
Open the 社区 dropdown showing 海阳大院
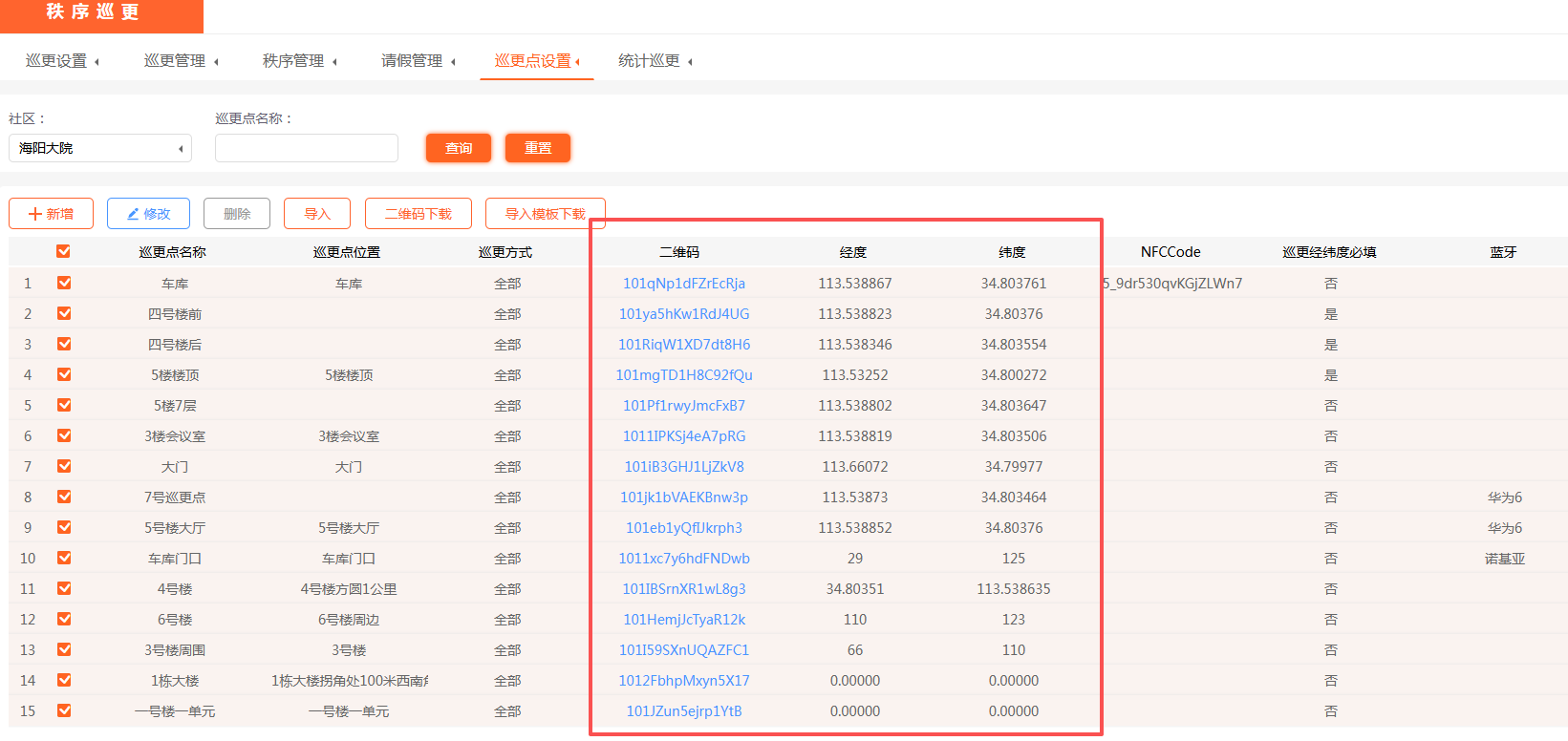pyautogui.click(x=100, y=148)
